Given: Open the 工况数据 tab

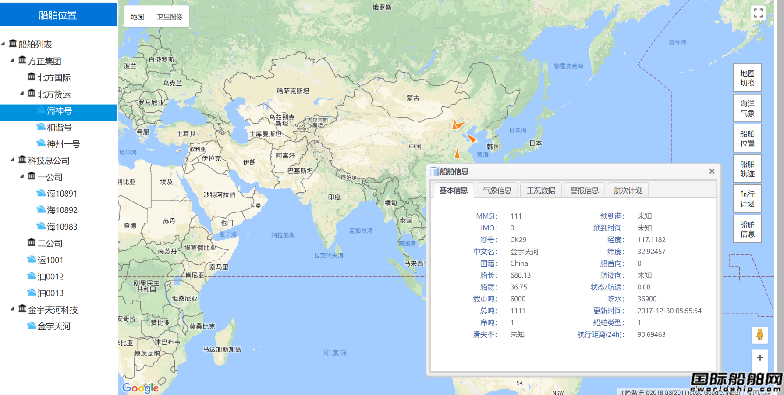Looking at the screenshot, I should (540, 190).
